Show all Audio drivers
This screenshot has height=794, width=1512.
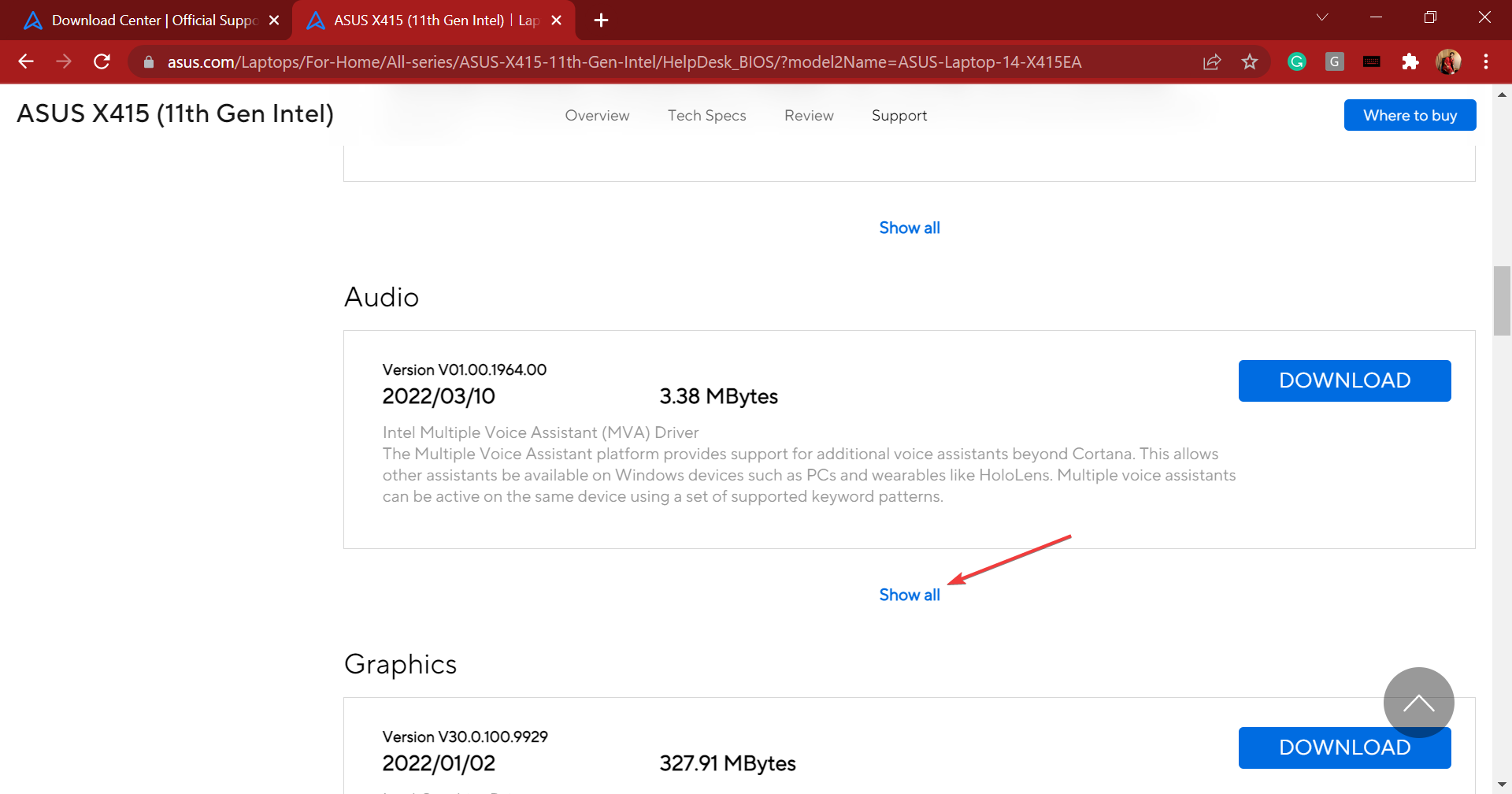(910, 595)
